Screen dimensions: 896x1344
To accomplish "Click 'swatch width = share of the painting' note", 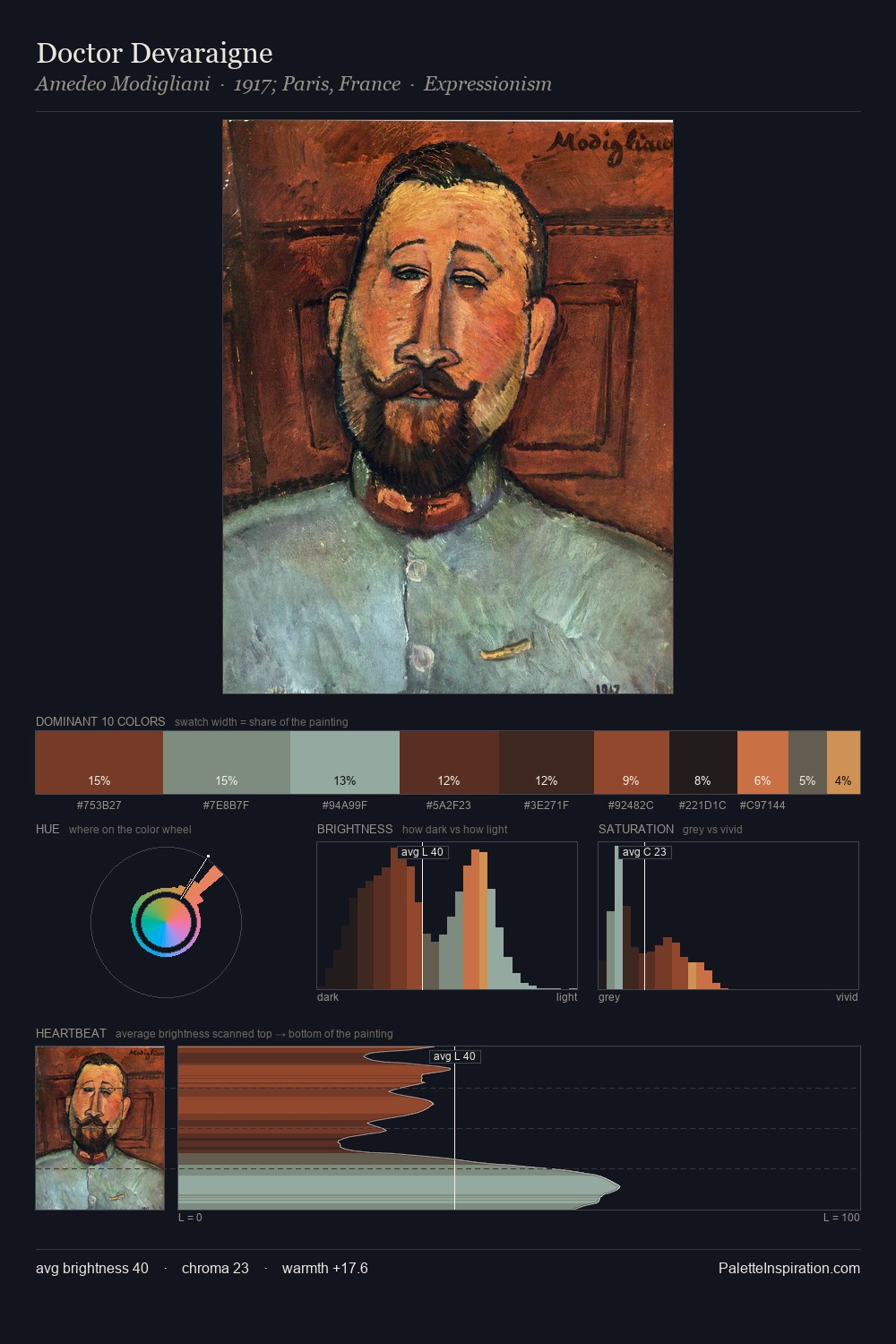I will point(262,722).
